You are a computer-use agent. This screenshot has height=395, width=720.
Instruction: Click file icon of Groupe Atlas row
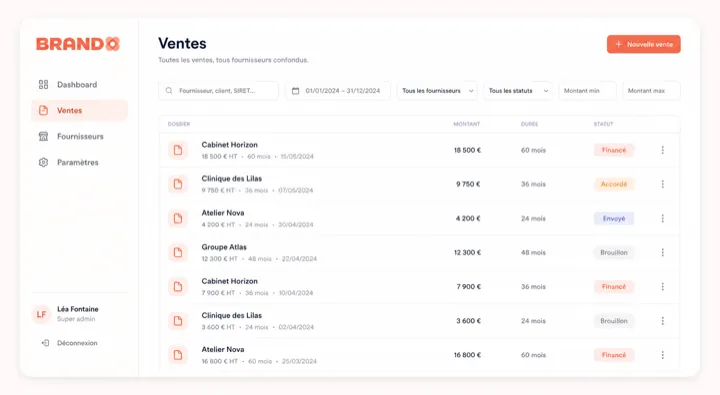pyautogui.click(x=178, y=253)
